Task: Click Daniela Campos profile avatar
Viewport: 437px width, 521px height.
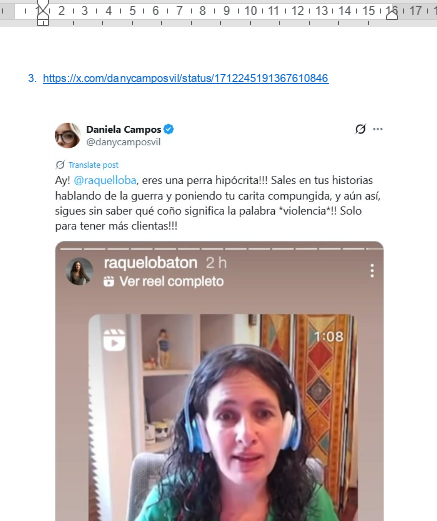Action: [x=68, y=135]
